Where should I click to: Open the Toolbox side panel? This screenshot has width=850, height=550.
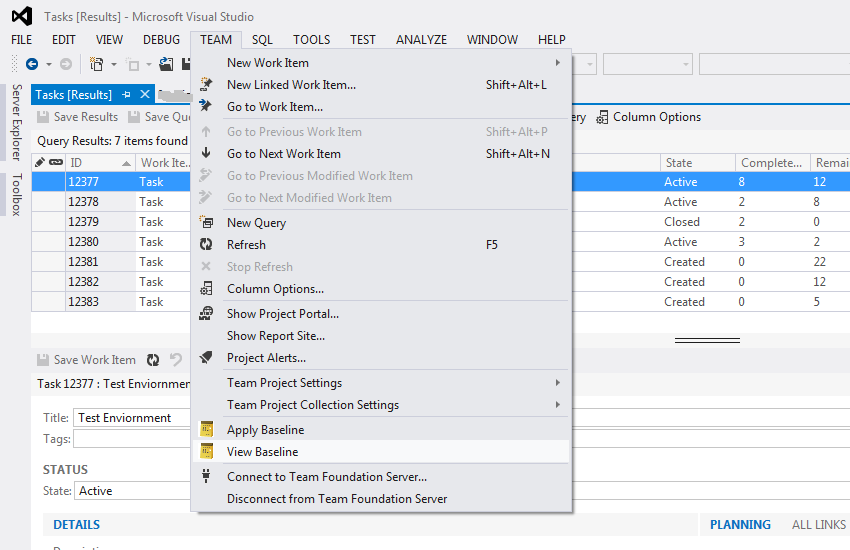click(17, 195)
